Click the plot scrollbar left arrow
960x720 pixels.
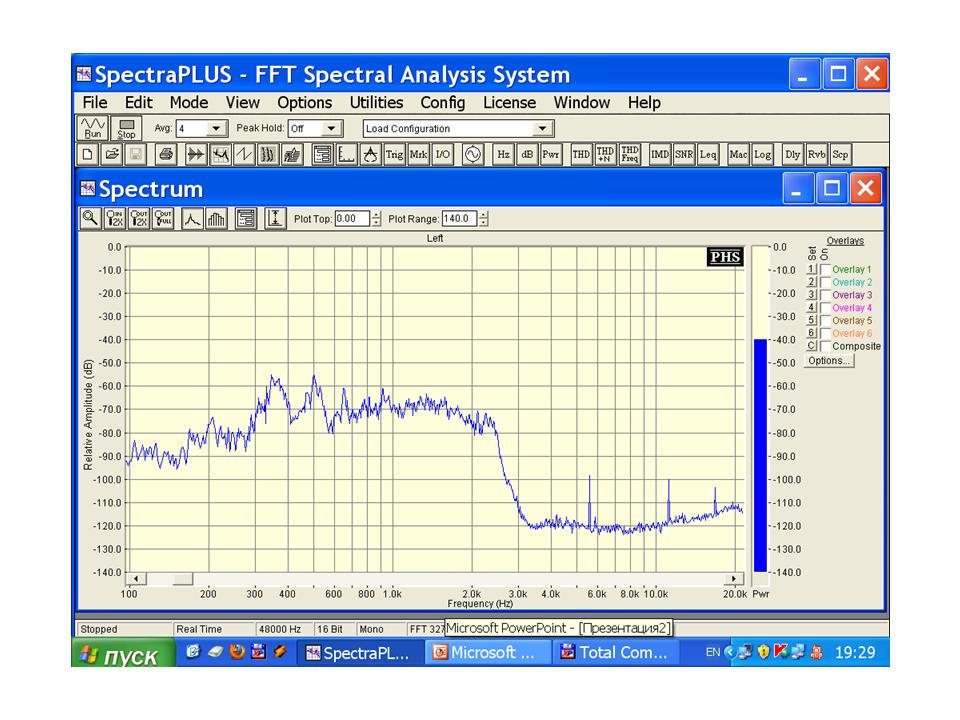[x=135, y=579]
